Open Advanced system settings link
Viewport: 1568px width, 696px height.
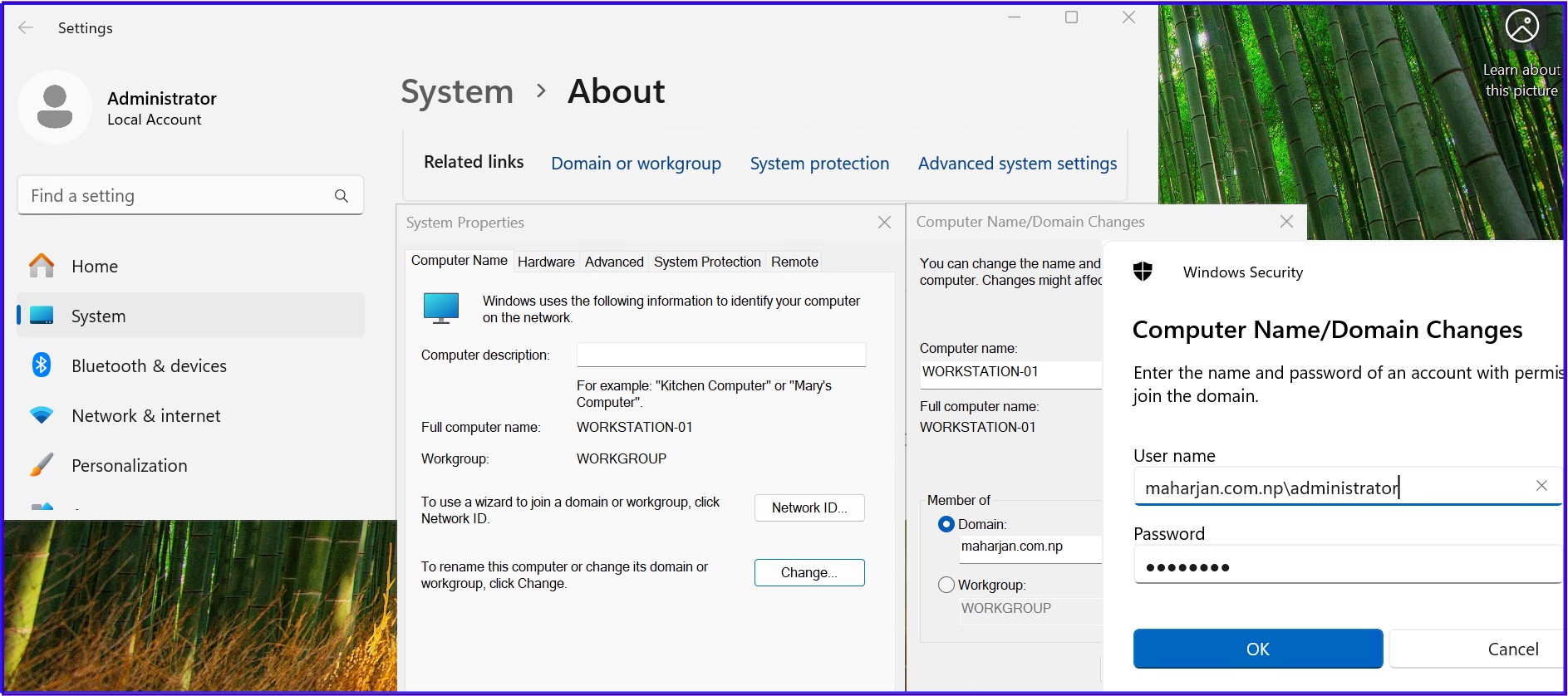pos(1017,164)
